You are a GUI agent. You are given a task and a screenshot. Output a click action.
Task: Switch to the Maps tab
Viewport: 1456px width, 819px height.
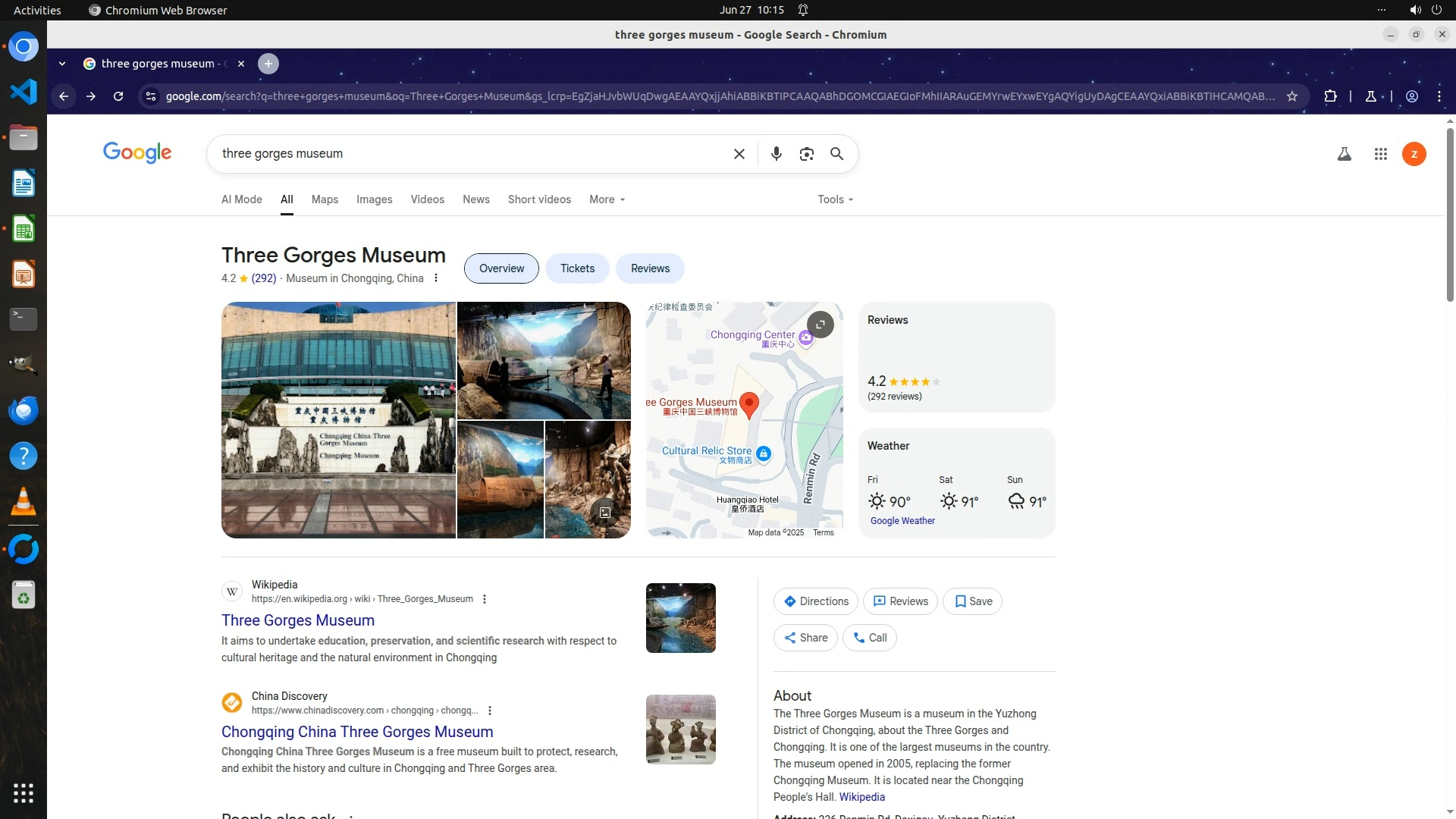click(325, 199)
